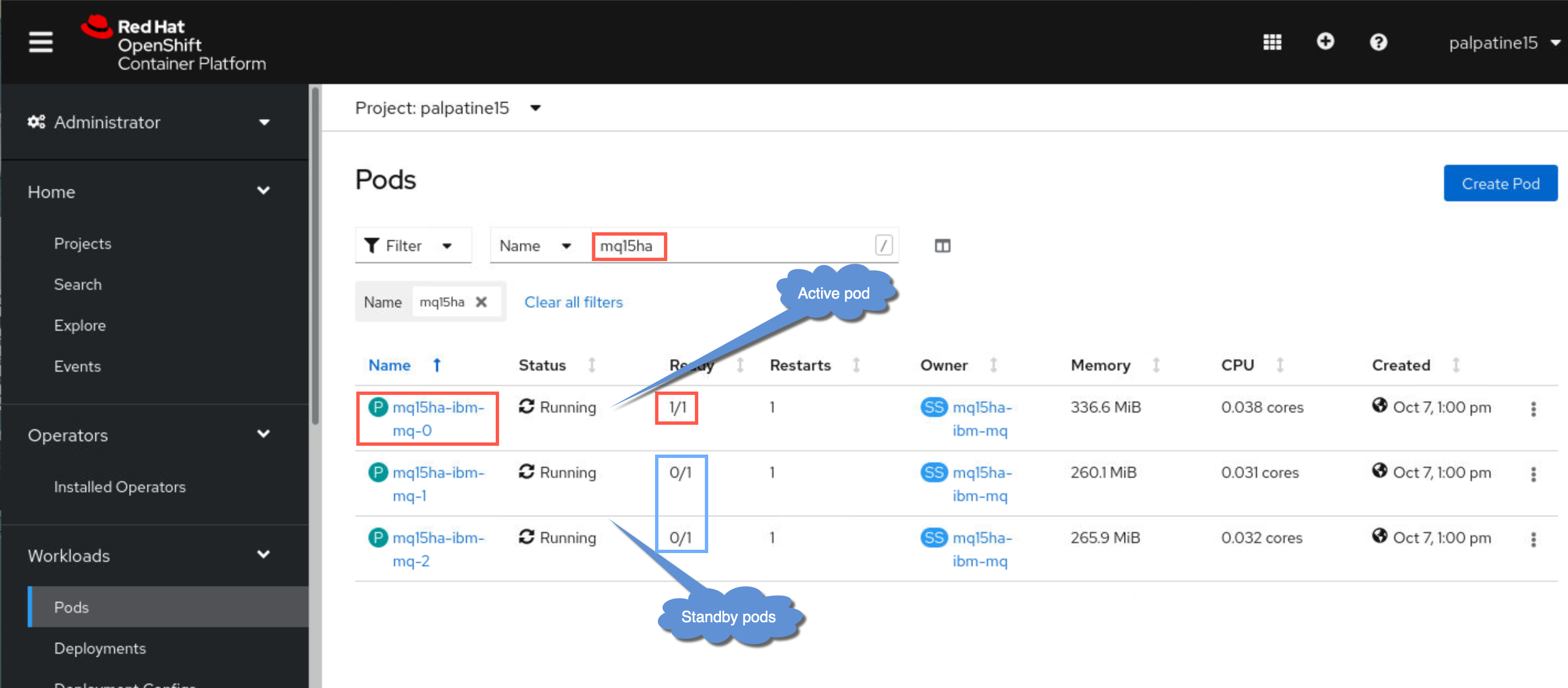Sort pods by CPU column
Screen dimensions: 1568x688
[x=1280, y=365]
